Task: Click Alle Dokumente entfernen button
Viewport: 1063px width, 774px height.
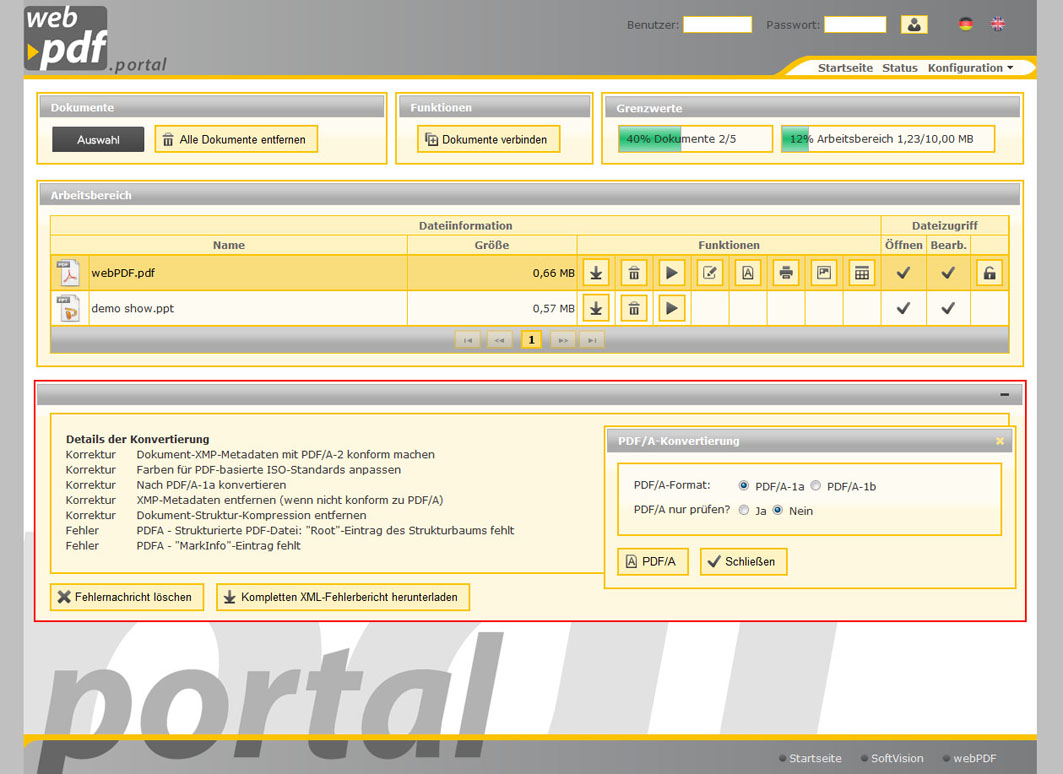Action: tap(236, 140)
